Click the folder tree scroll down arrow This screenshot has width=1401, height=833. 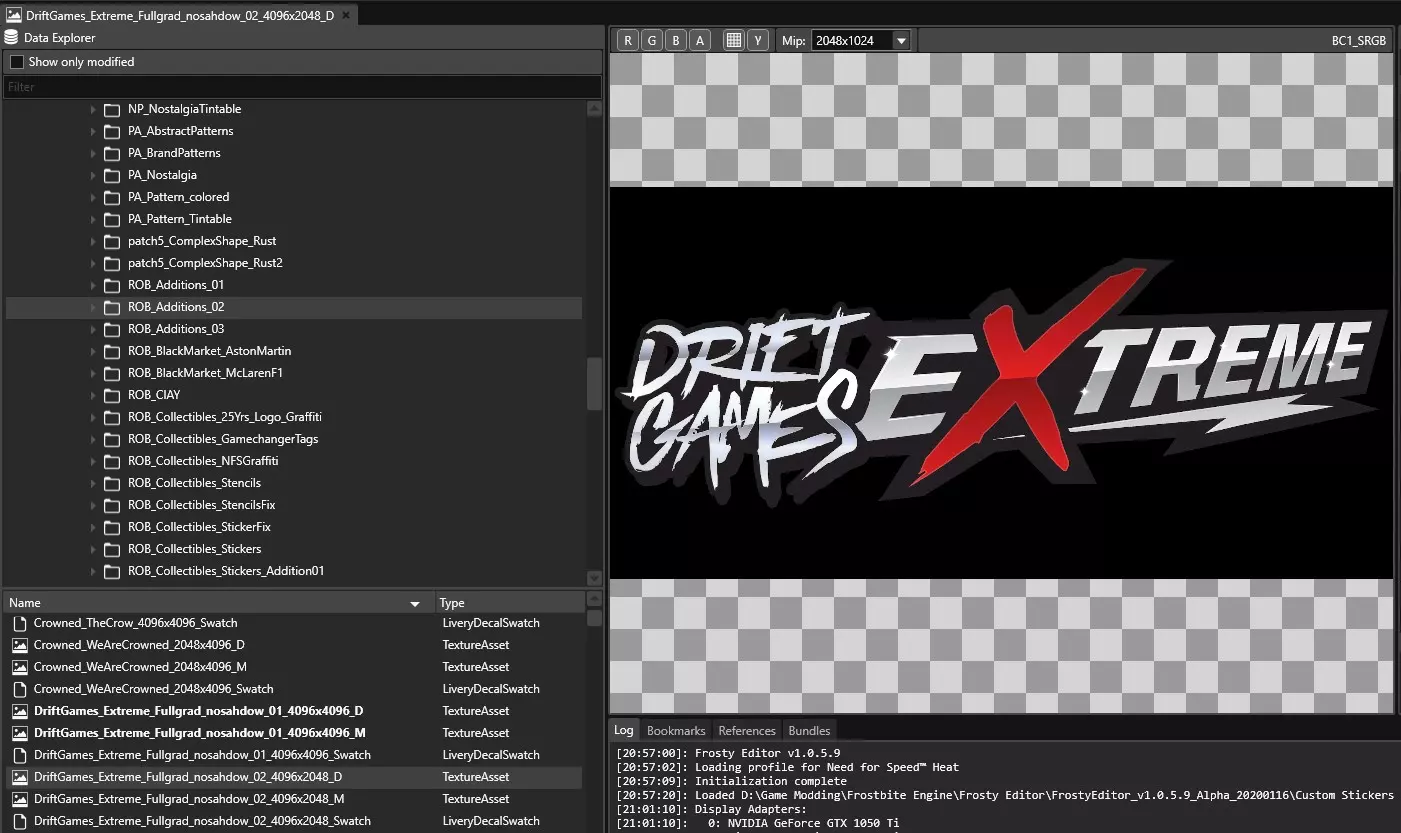click(x=595, y=577)
